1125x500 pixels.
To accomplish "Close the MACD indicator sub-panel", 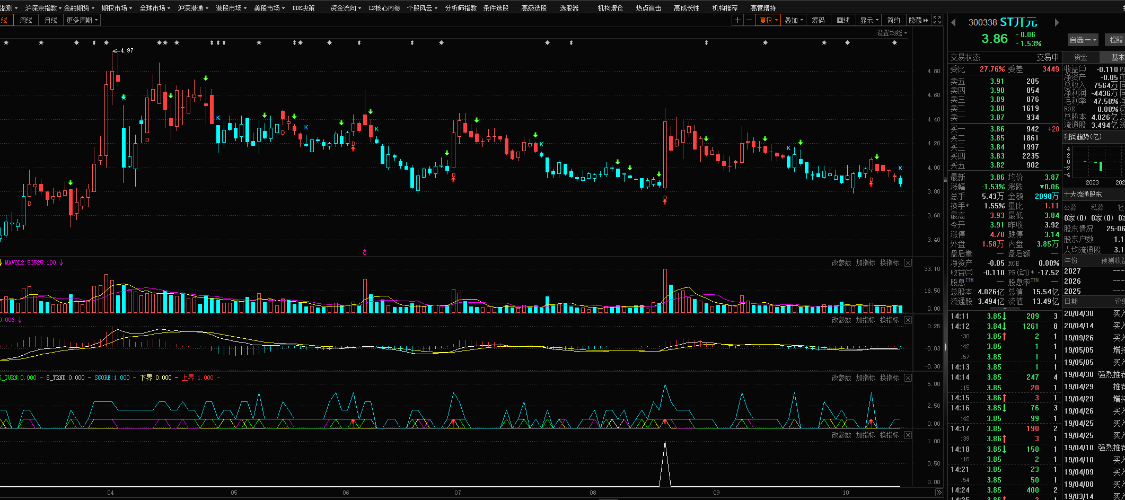I will (908, 320).
